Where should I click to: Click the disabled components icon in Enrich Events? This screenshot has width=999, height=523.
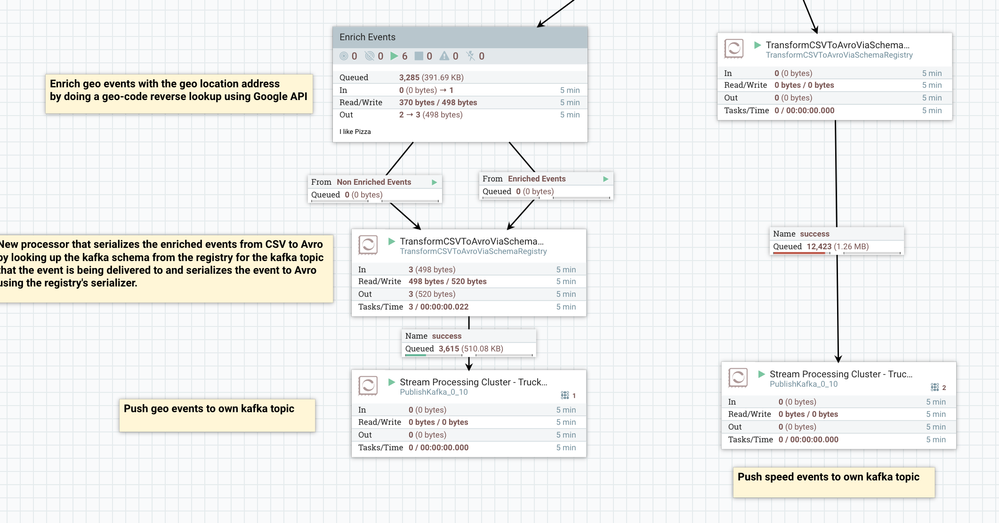coord(470,56)
